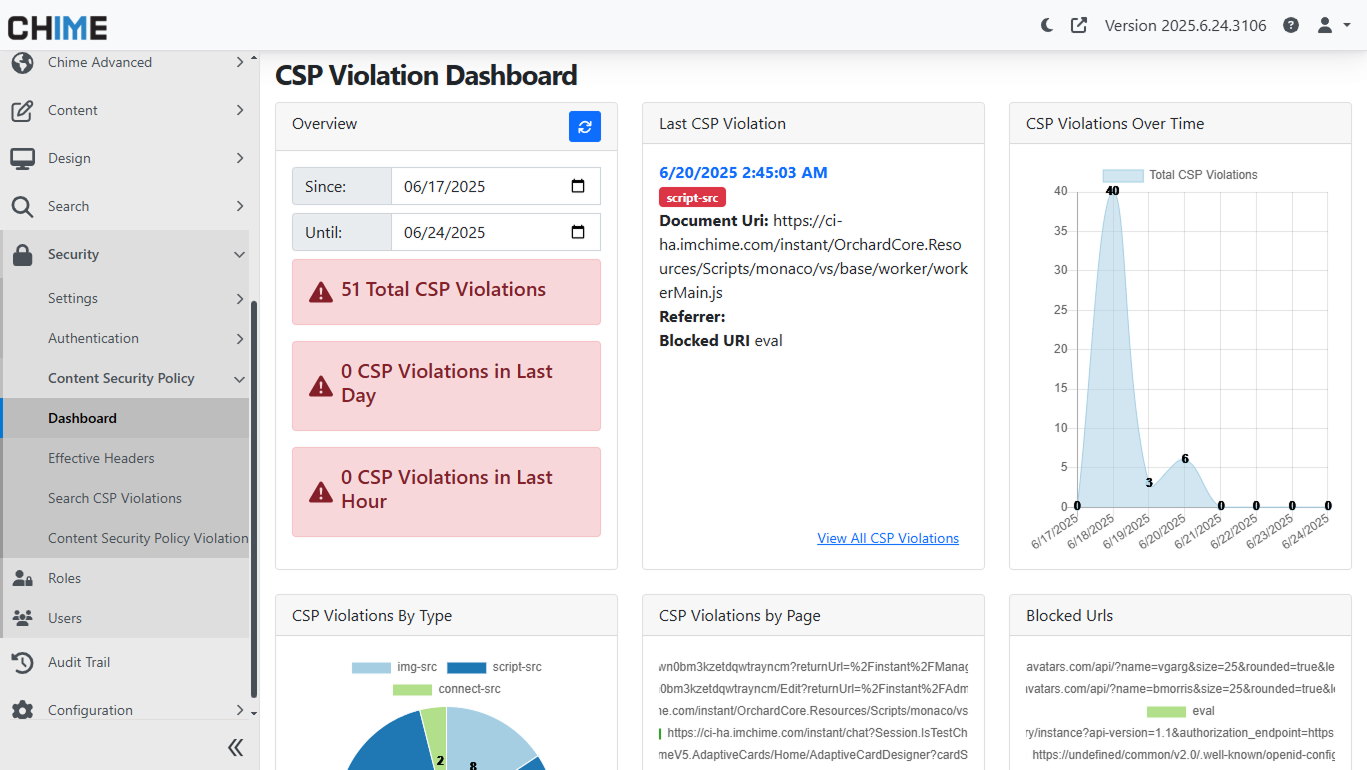
Task: Click the Version 2025.6.24.3106 text
Action: 1185,25
